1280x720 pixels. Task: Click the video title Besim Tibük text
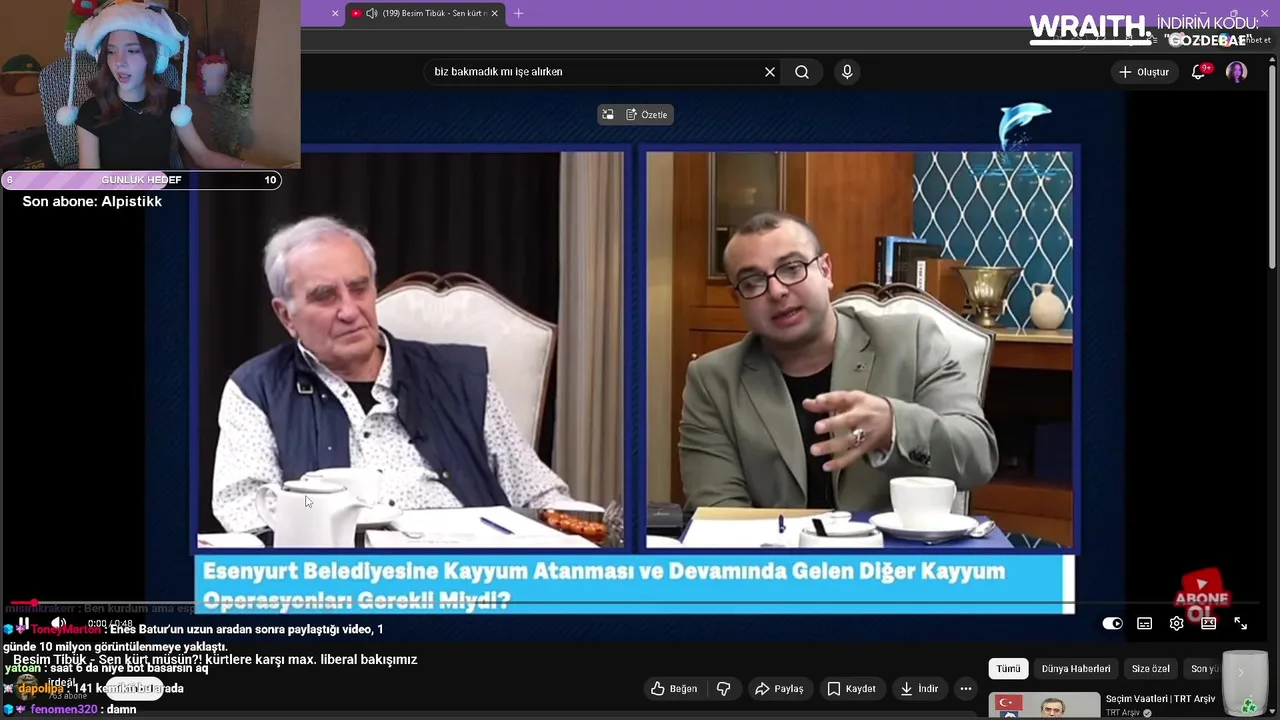(x=215, y=660)
